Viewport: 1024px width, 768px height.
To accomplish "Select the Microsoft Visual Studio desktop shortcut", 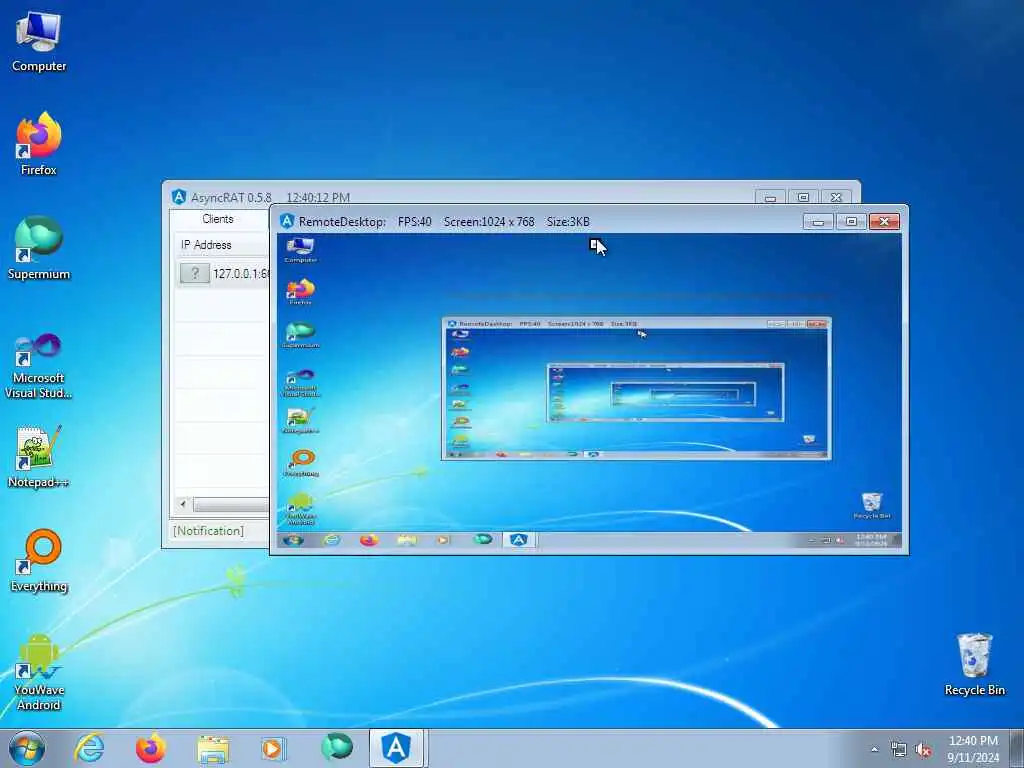I will pyautogui.click(x=39, y=366).
